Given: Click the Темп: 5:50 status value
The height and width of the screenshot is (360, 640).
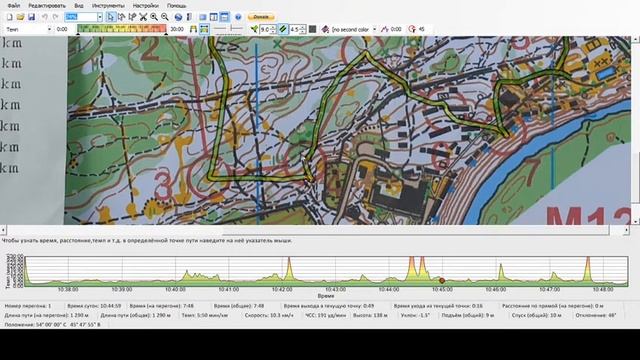Looking at the screenshot, I should tap(204, 316).
